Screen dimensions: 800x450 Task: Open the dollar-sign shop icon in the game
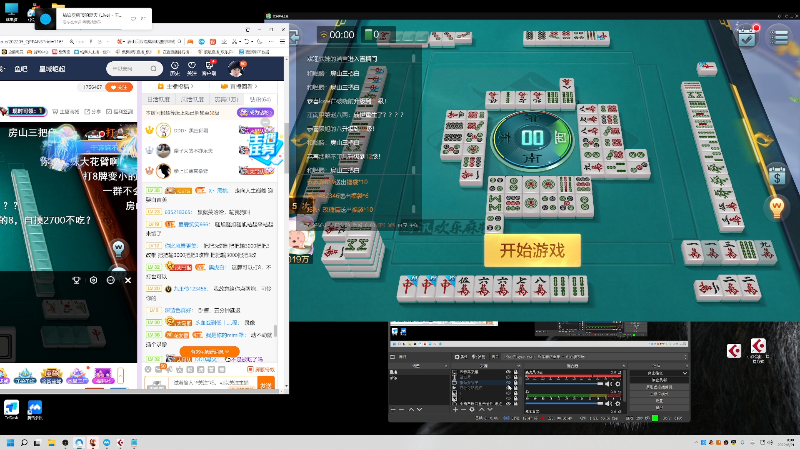[x=777, y=177]
